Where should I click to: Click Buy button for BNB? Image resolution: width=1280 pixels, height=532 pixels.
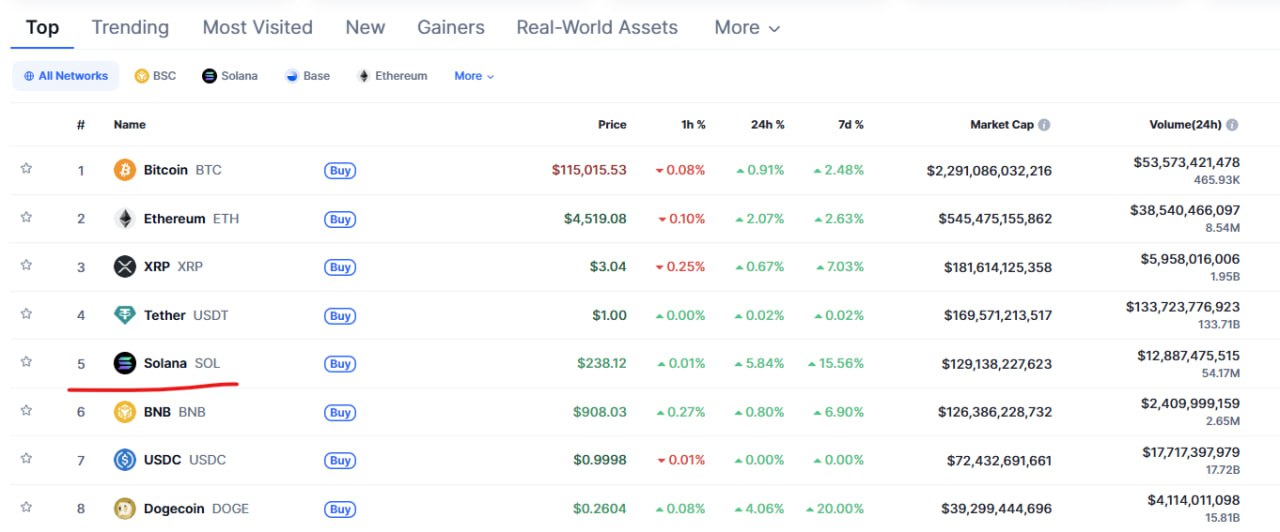pyautogui.click(x=340, y=412)
